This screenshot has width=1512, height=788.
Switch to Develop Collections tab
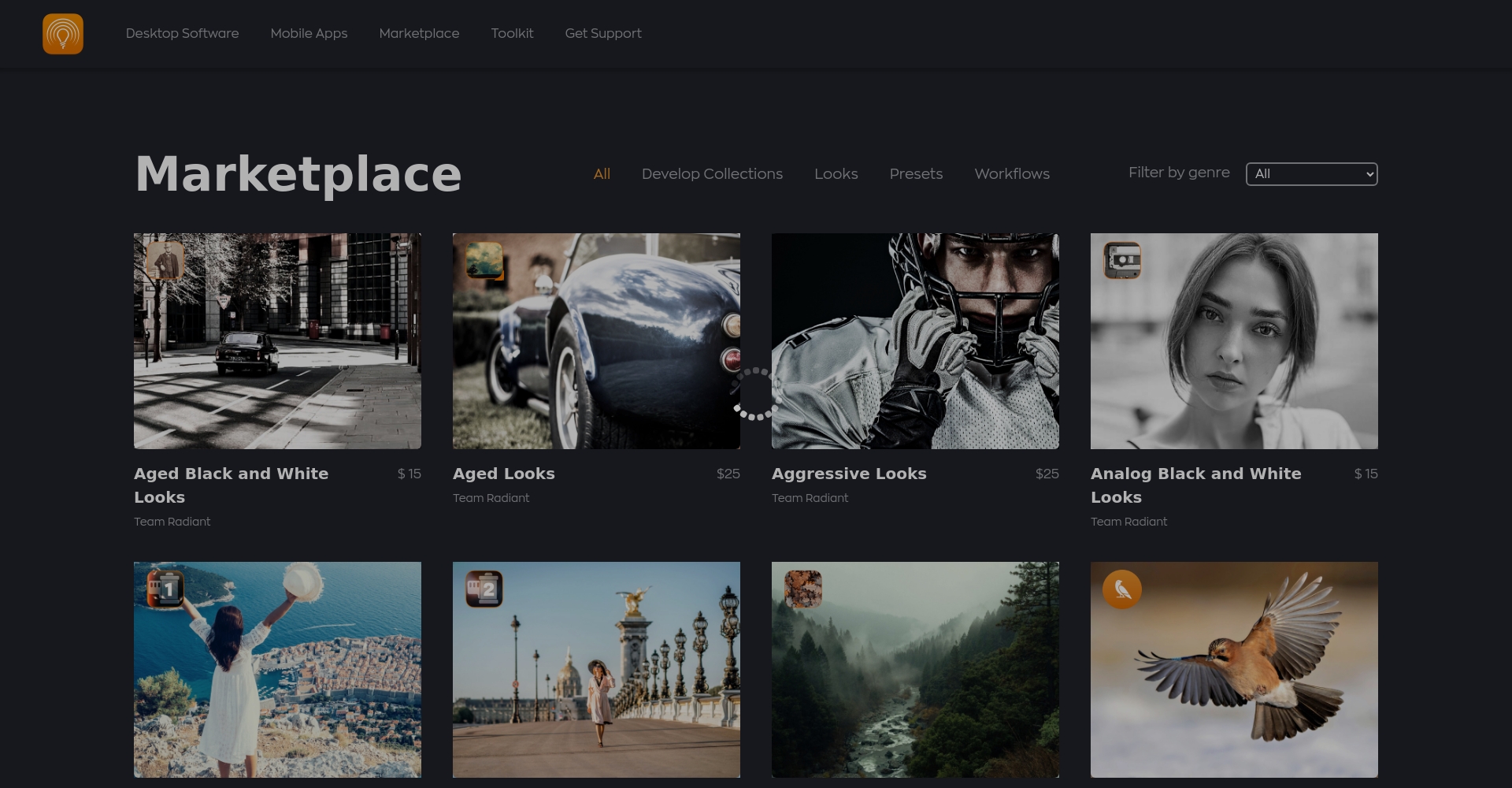(x=712, y=174)
